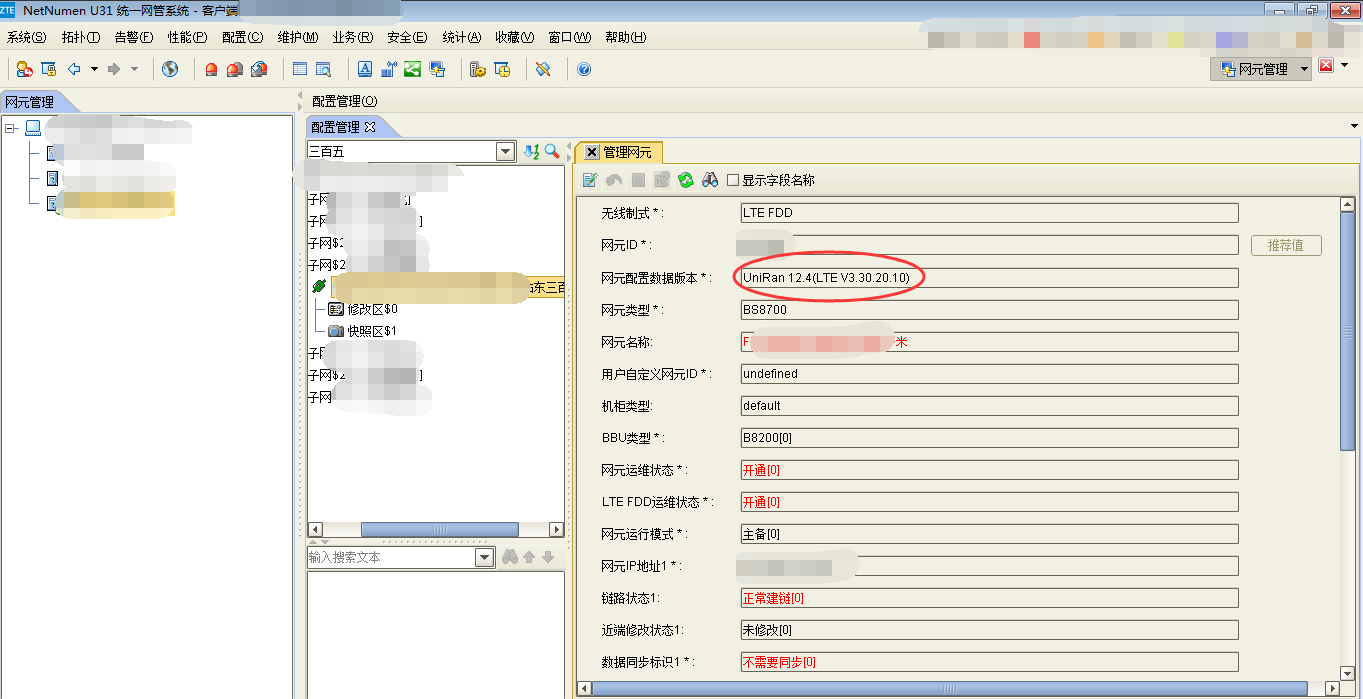This screenshot has height=699, width=1363.
Task: Click the 机柜类型 field showing default
Action: pyautogui.click(x=989, y=406)
